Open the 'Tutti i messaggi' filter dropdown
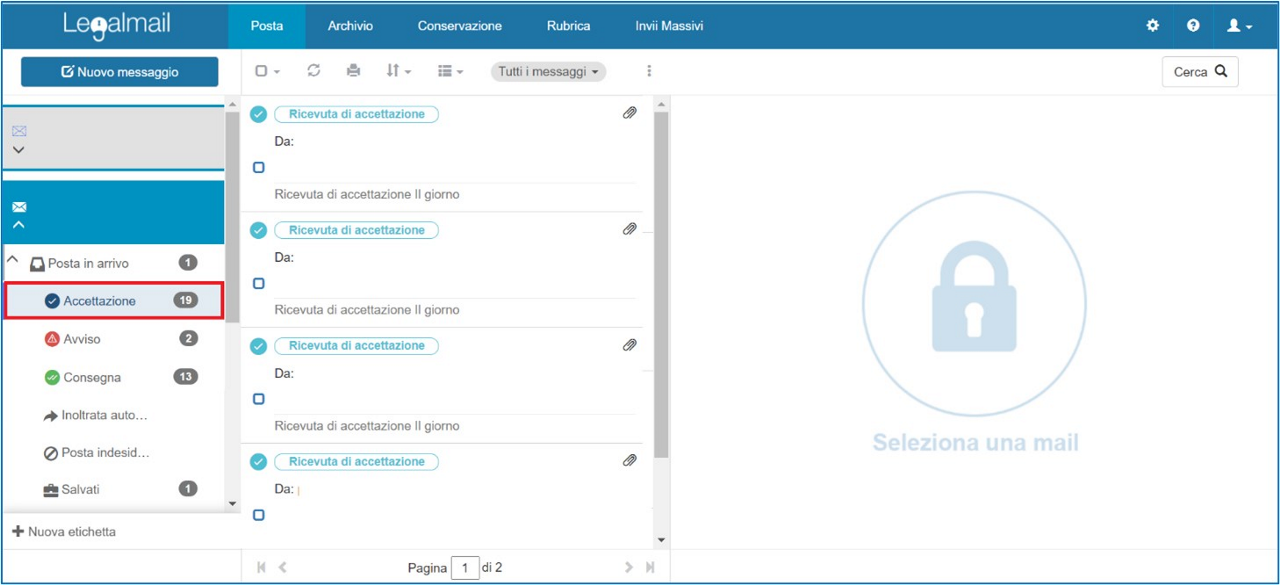The height and width of the screenshot is (585, 1280). (x=548, y=71)
